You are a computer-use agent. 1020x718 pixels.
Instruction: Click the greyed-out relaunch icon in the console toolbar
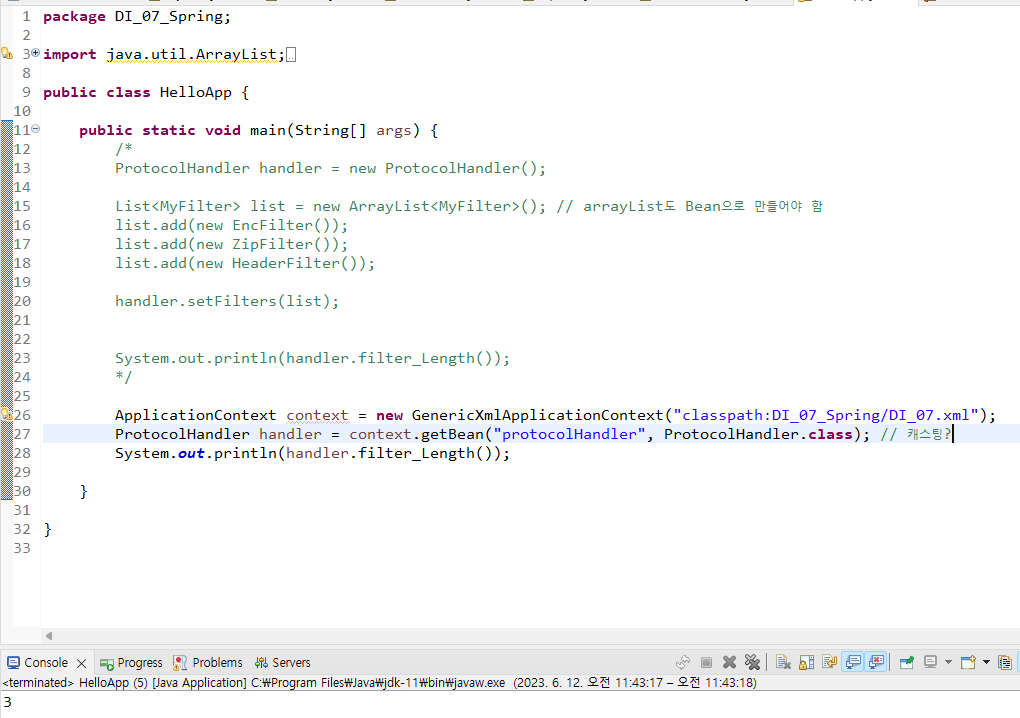[682, 662]
